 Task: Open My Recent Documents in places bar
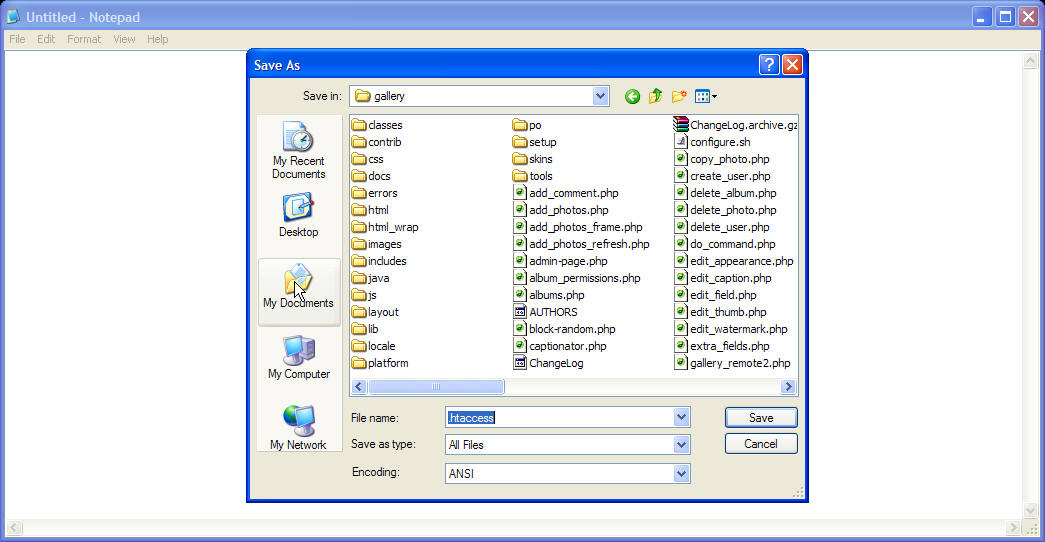coord(298,150)
